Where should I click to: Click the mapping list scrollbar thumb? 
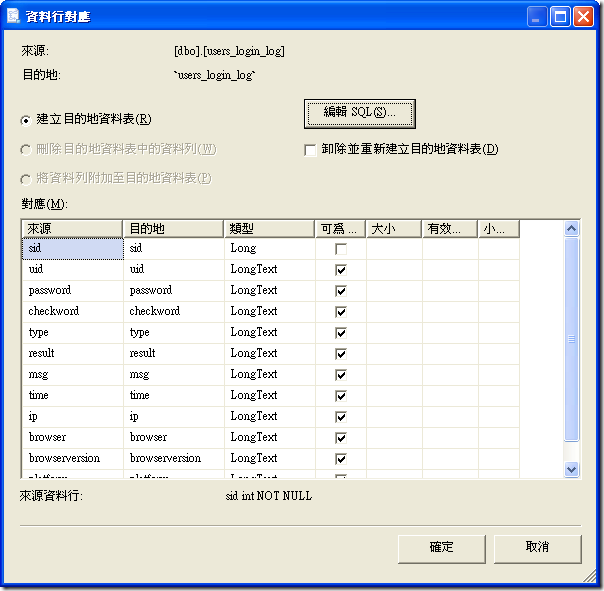pos(572,339)
